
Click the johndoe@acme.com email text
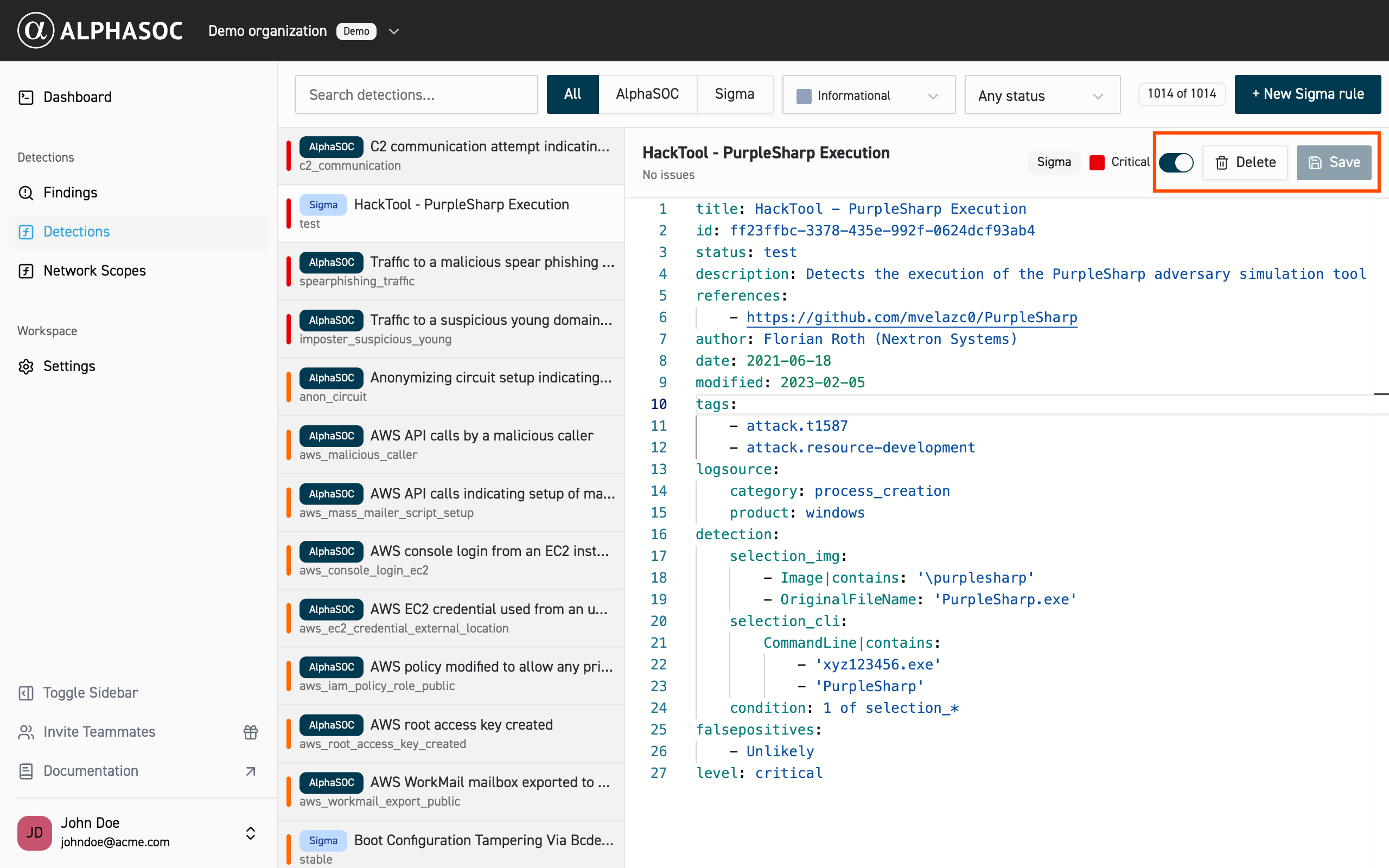coord(116,842)
